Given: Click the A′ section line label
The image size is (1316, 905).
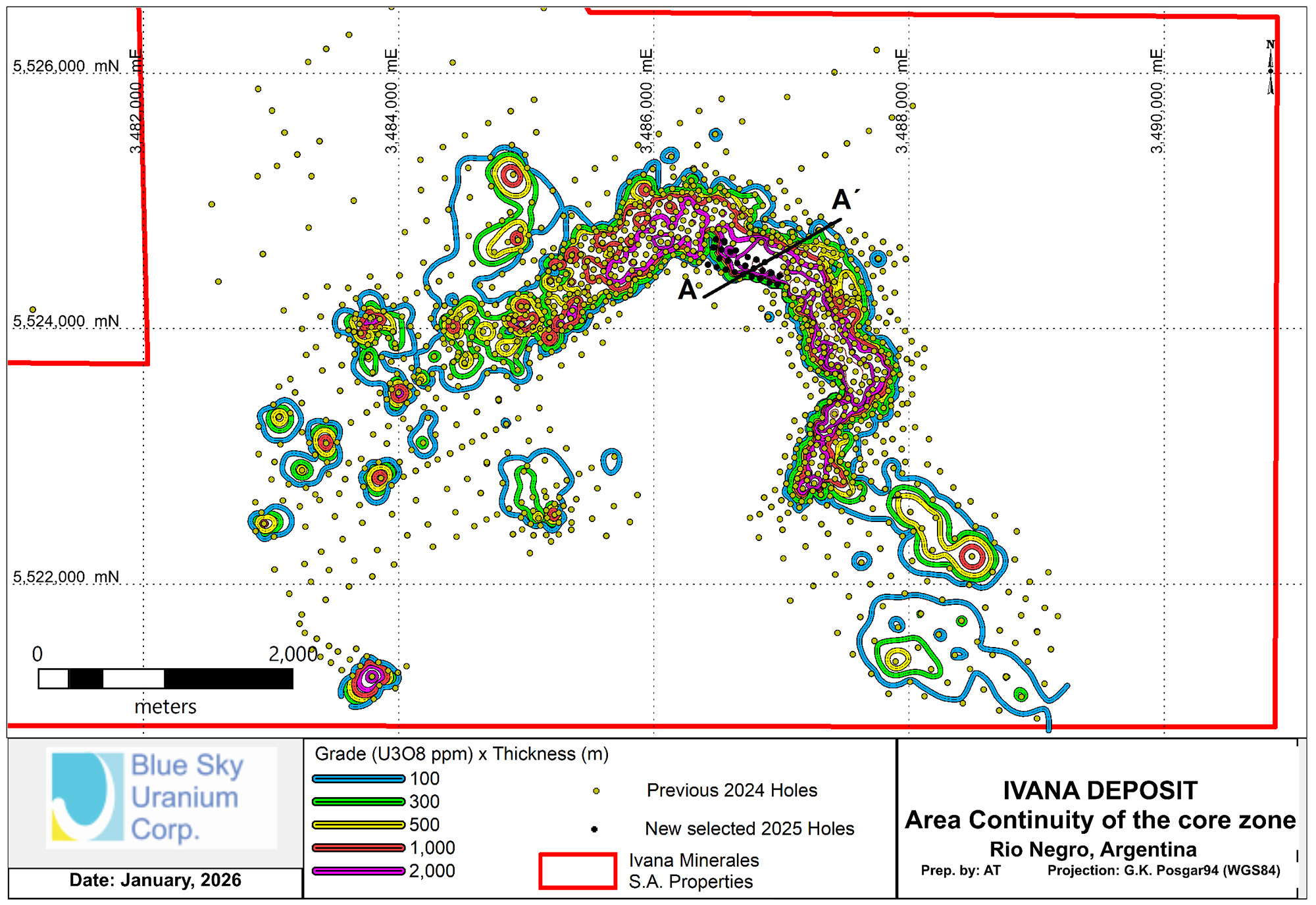Looking at the screenshot, I should pyautogui.click(x=844, y=199).
